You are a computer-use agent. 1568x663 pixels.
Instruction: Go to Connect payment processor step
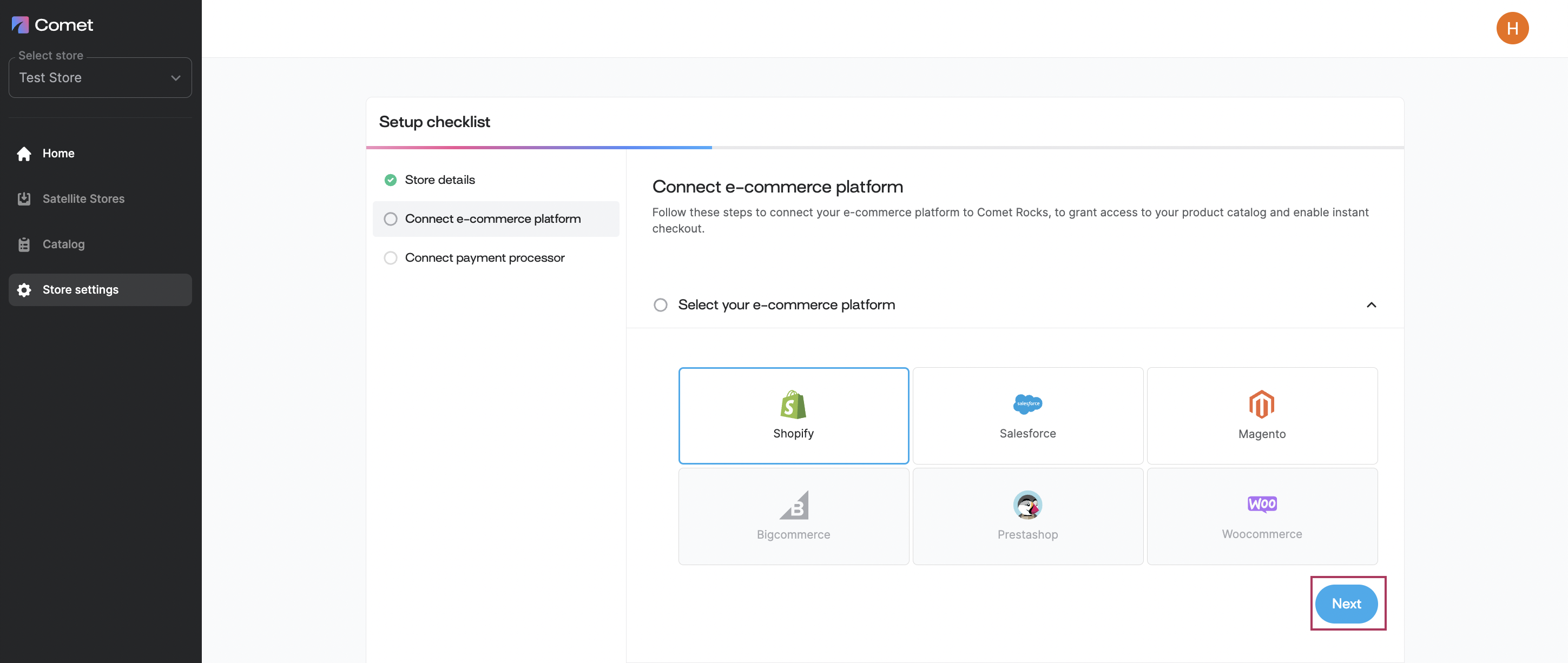(485, 258)
